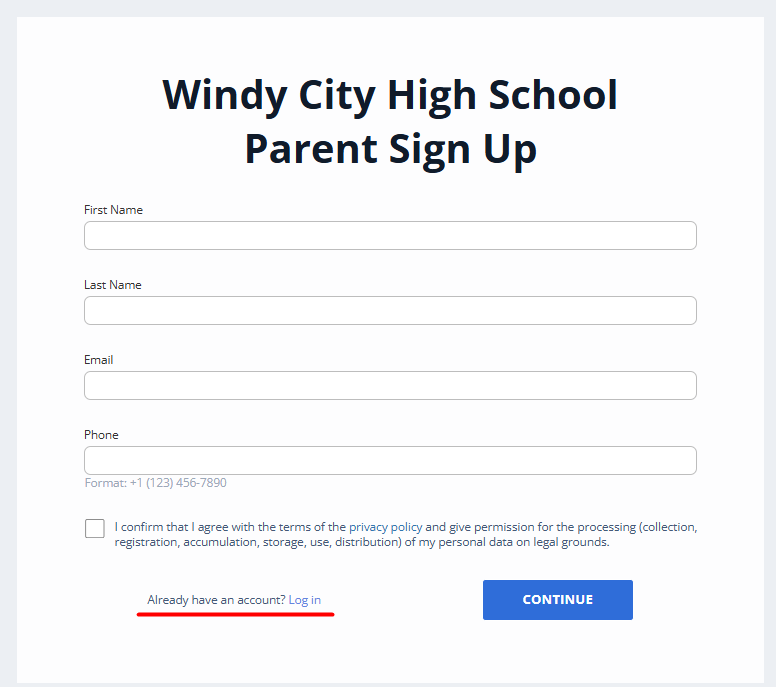Image resolution: width=776 pixels, height=687 pixels.
Task: Click the Email field label
Action: [x=98, y=360]
